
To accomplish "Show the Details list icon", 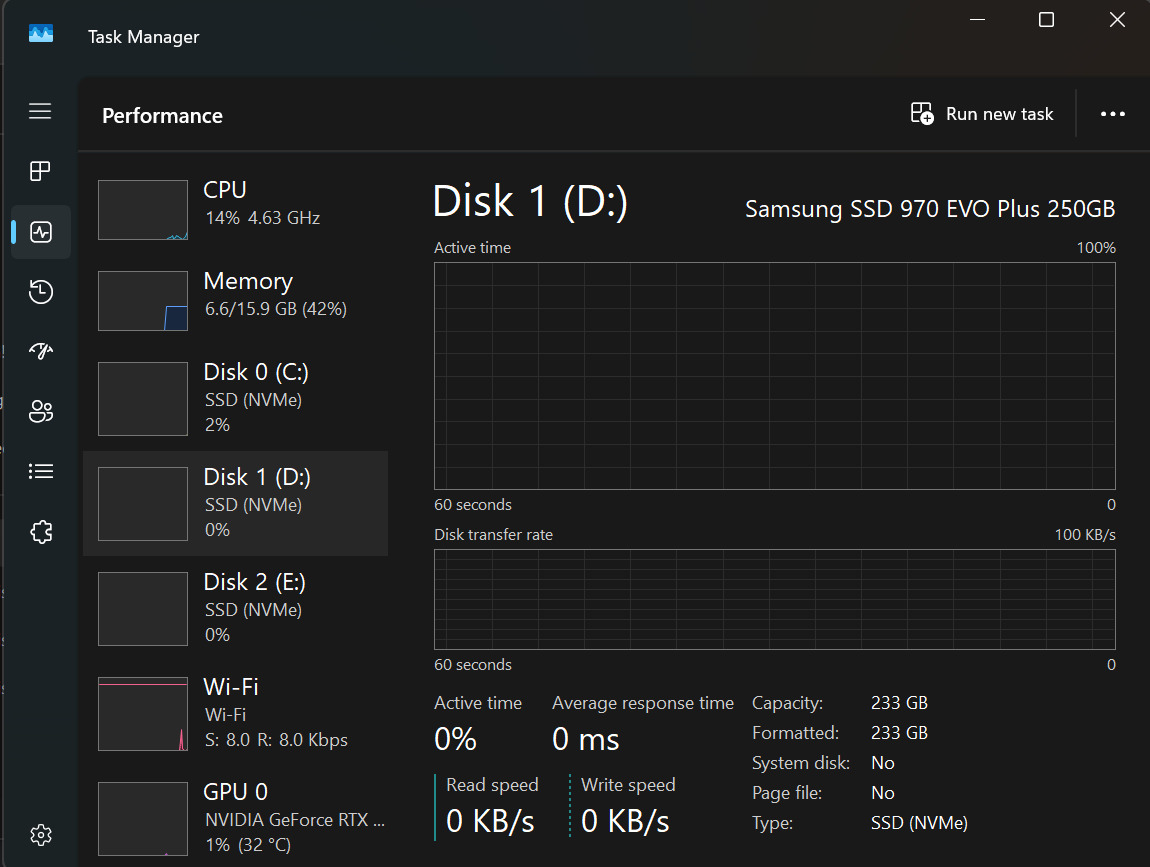I will [40, 471].
